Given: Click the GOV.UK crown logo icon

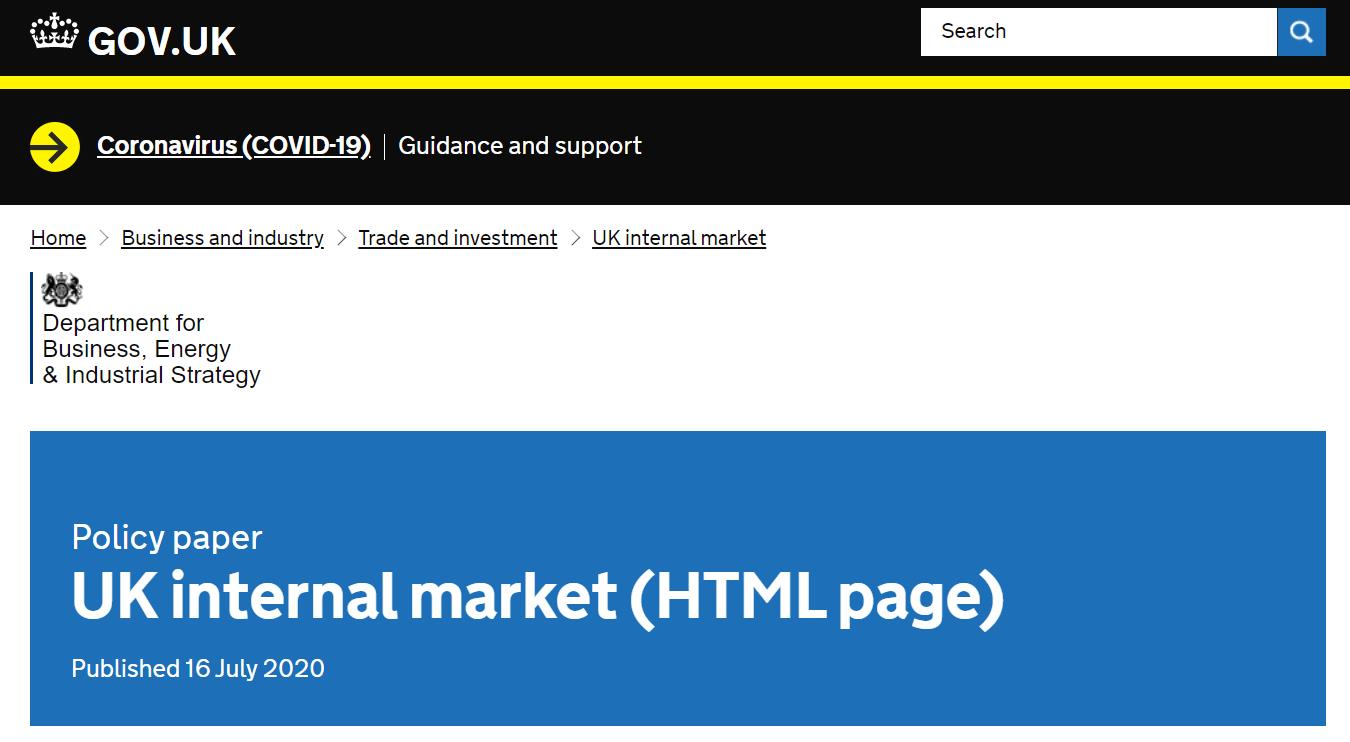Looking at the screenshot, I should coord(54,34).
